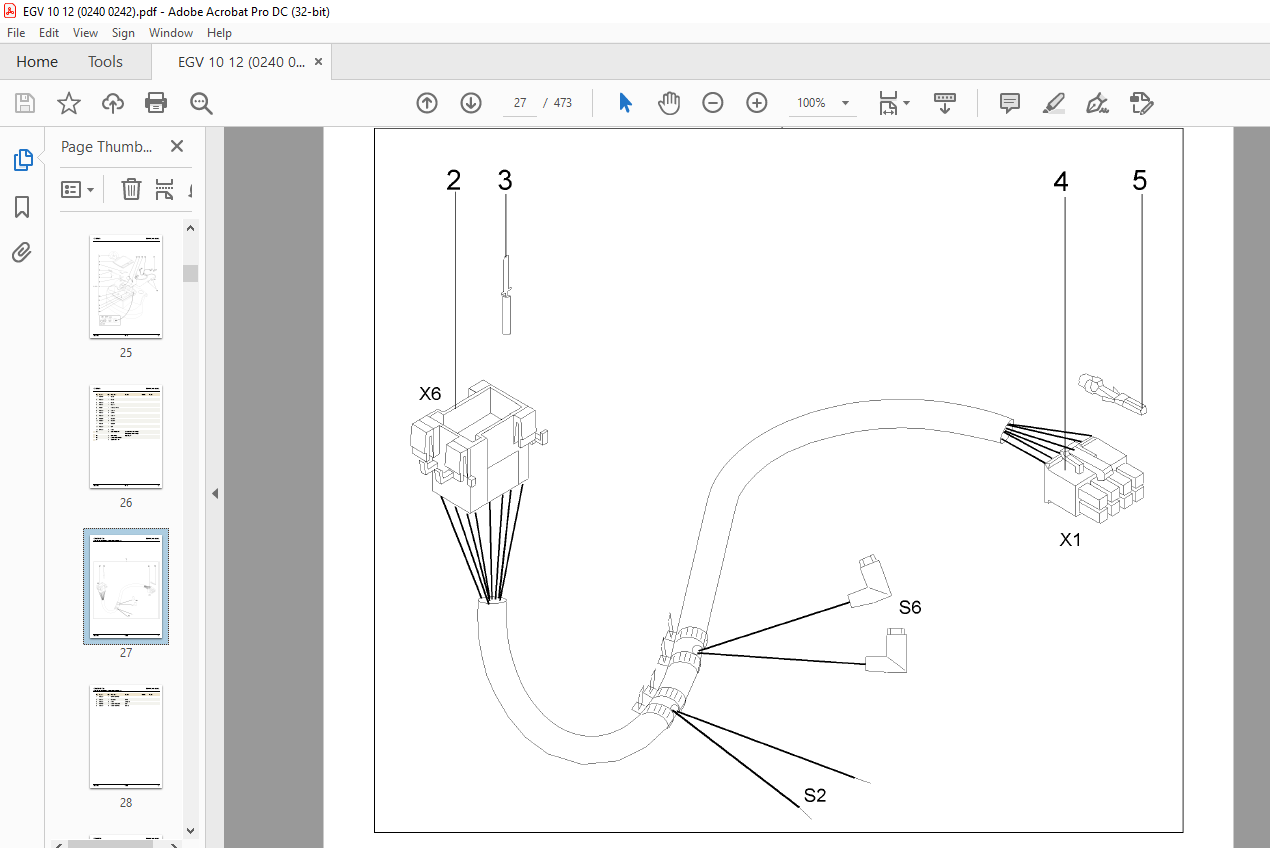Open the find text search tool
Screen dimensions: 1270x848
(201, 103)
